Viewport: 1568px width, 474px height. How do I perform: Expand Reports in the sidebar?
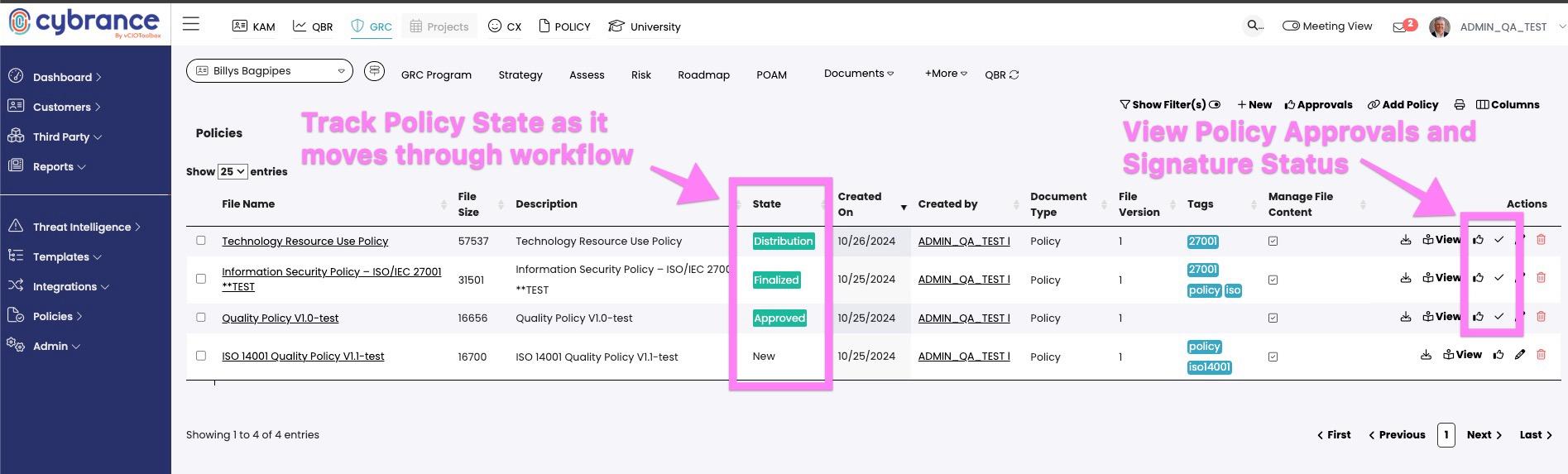pos(59,166)
